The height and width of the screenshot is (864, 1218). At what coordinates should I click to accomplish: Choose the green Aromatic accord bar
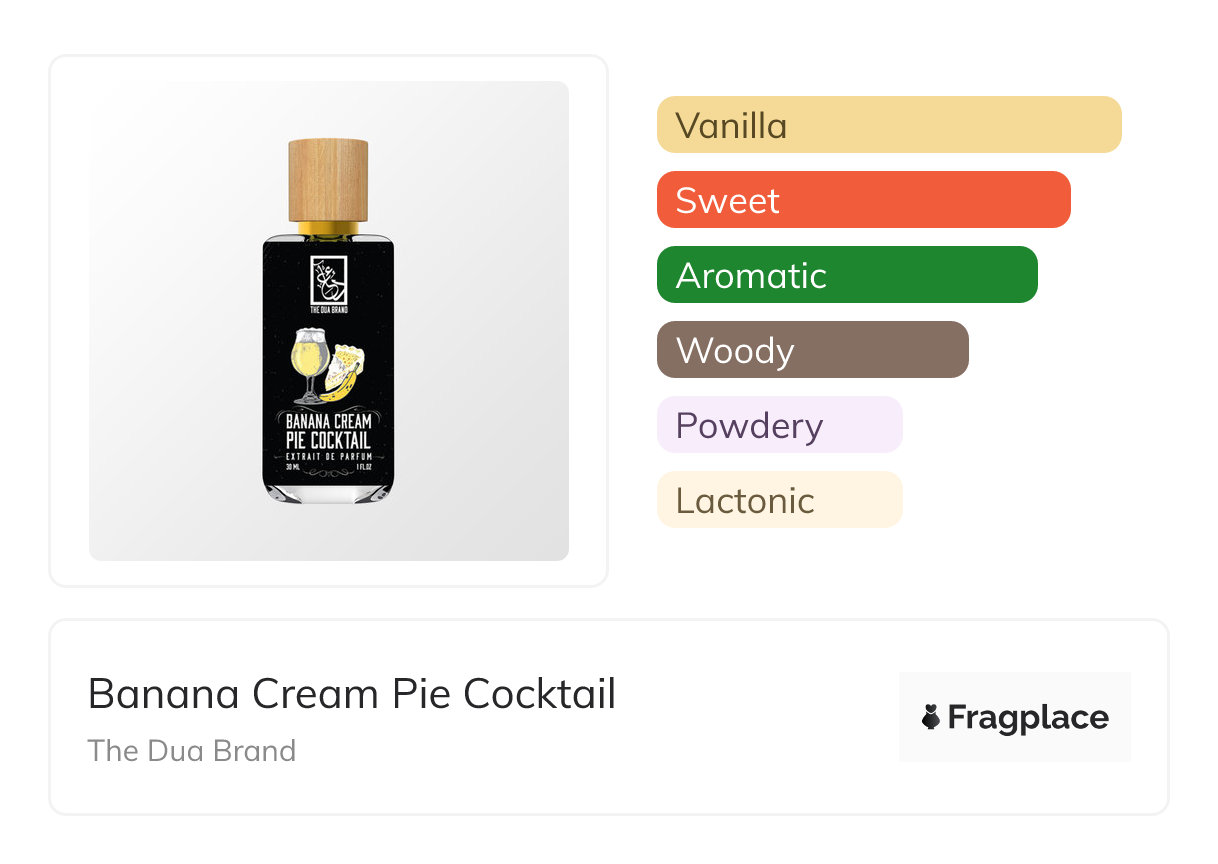847,275
